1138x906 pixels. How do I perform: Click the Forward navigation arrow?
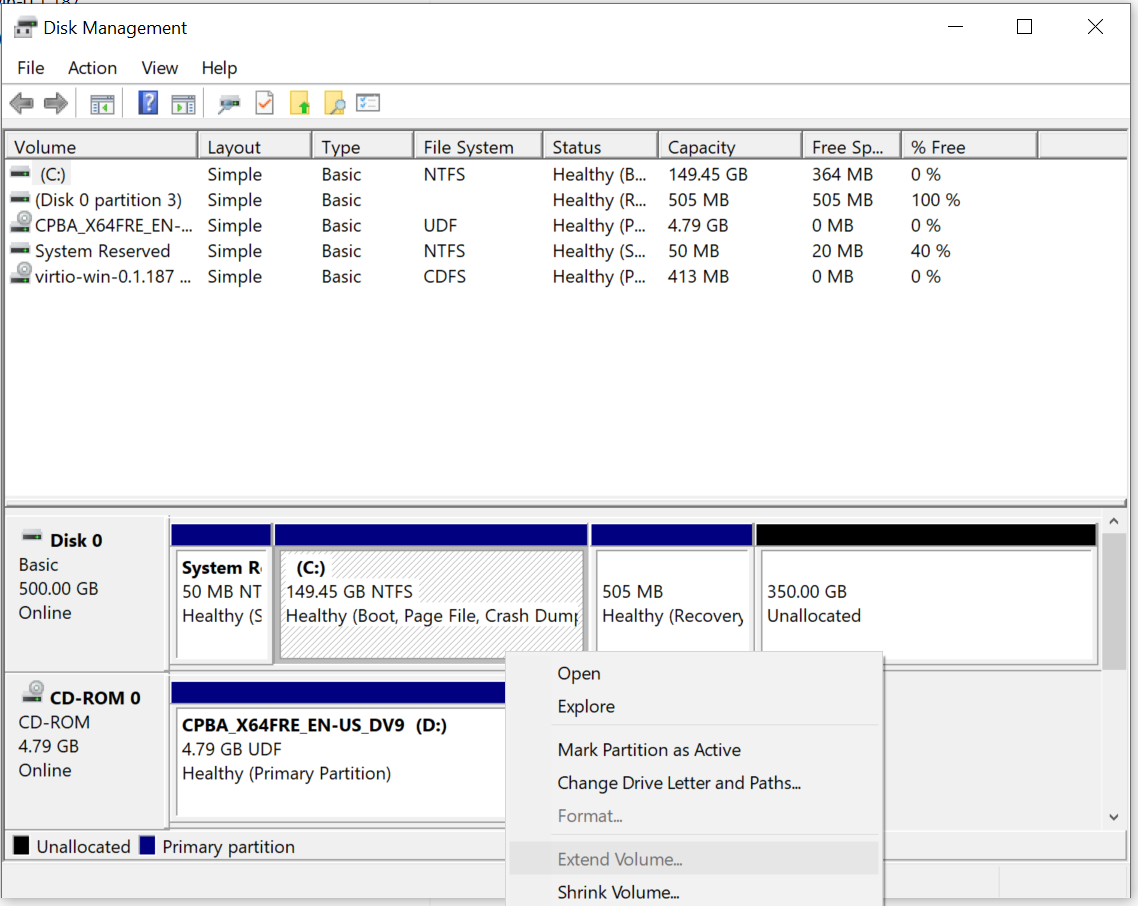[x=55, y=102]
